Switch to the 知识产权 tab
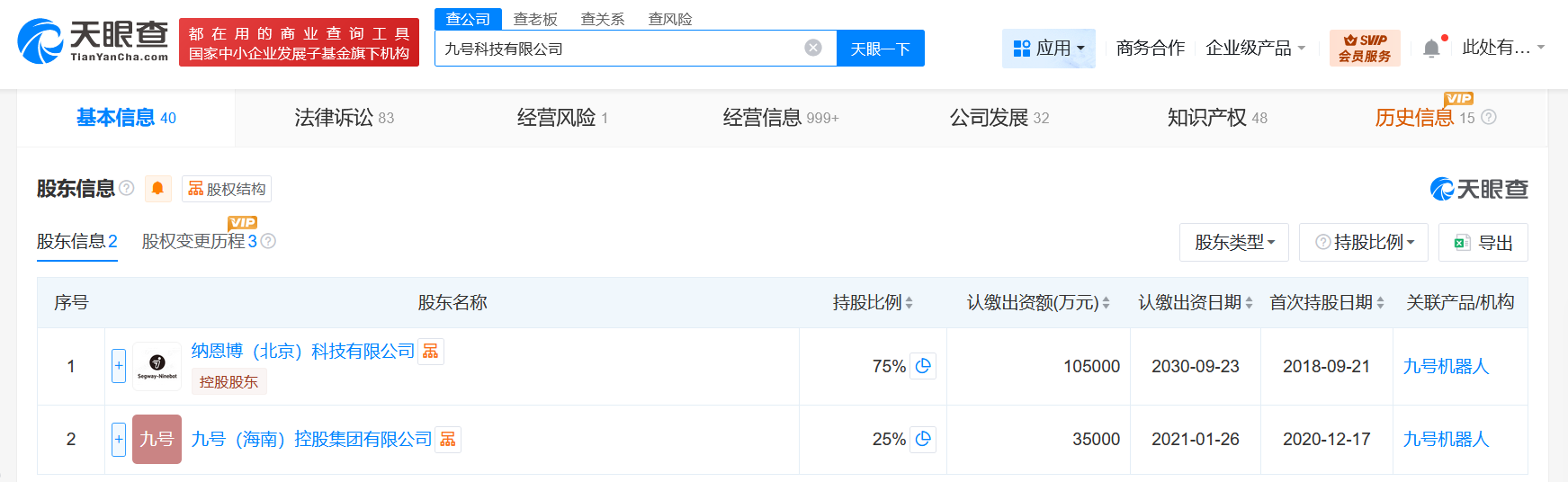Image resolution: width=1568 pixels, height=482 pixels. pyautogui.click(x=1216, y=118)
